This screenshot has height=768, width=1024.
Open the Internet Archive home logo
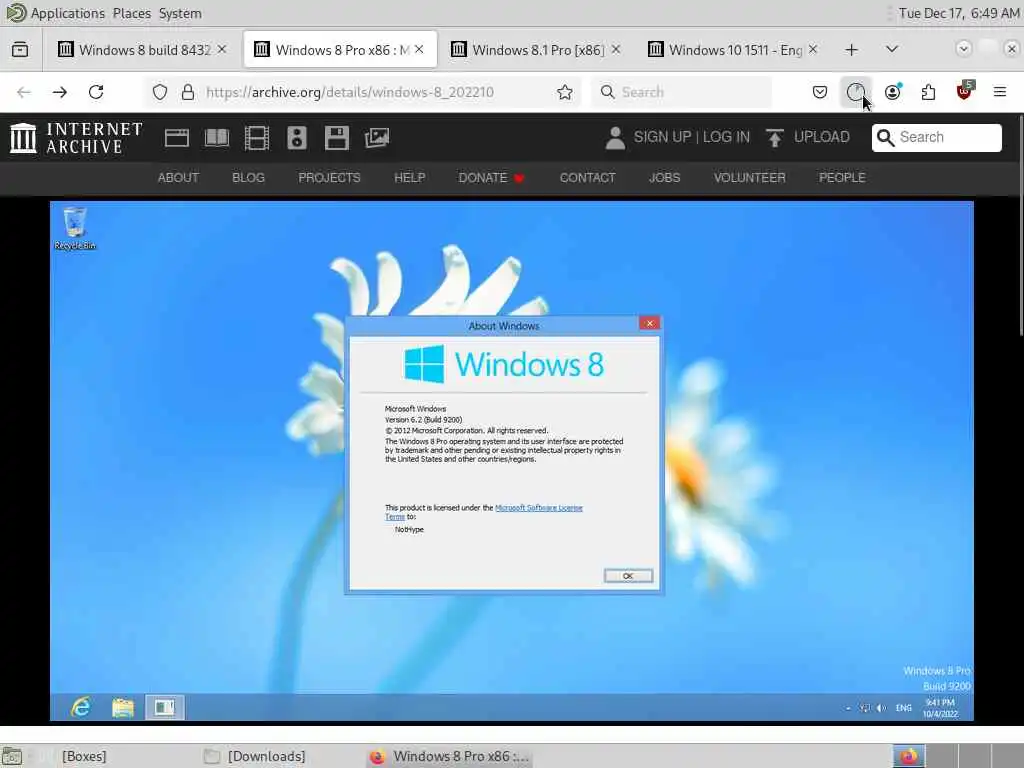click(x=76, y=138)
